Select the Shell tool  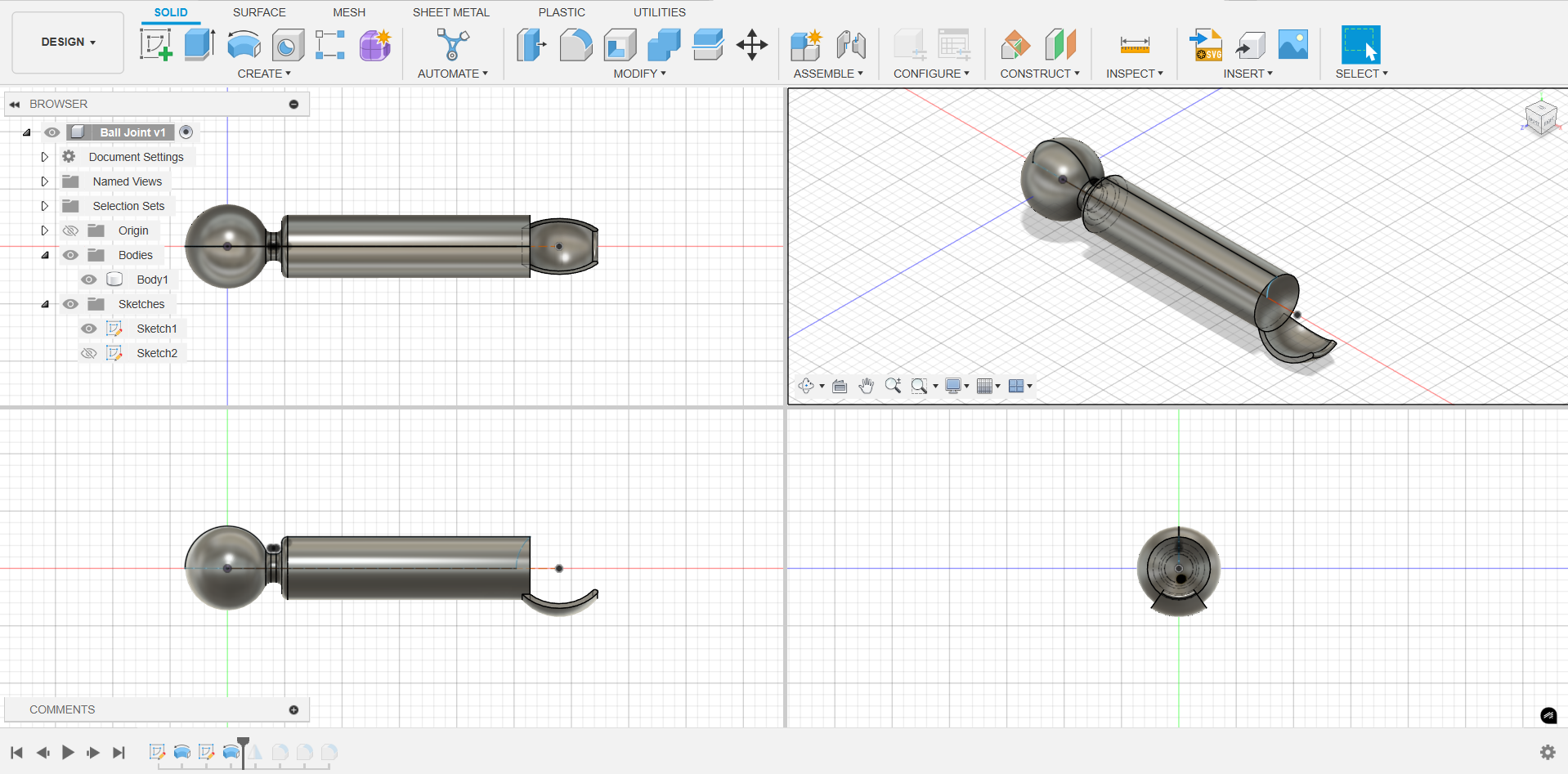[x=620, y=44]
